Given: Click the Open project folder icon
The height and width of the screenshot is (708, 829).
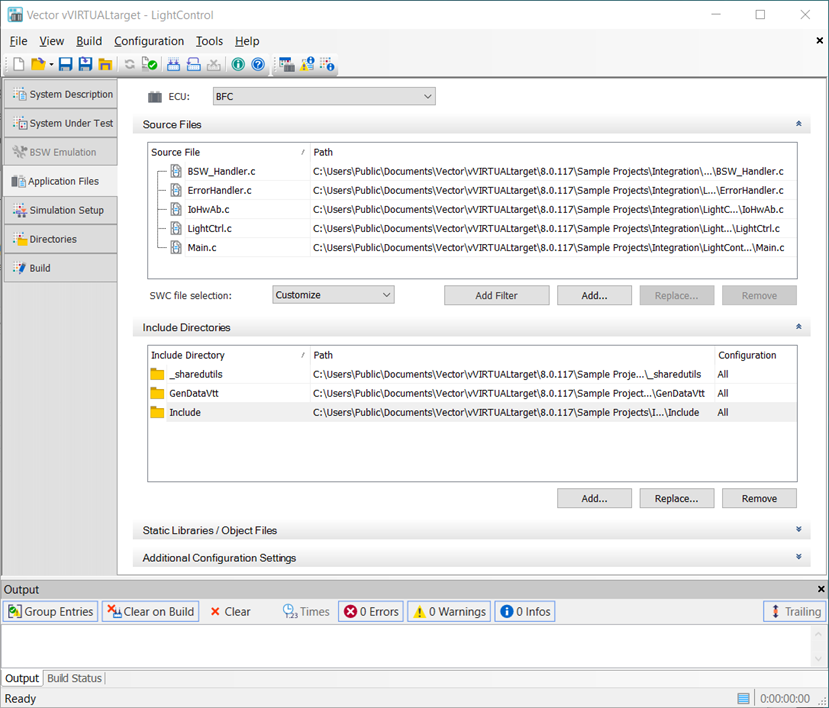Looking at the screenshot, I should tap(38, 65).
